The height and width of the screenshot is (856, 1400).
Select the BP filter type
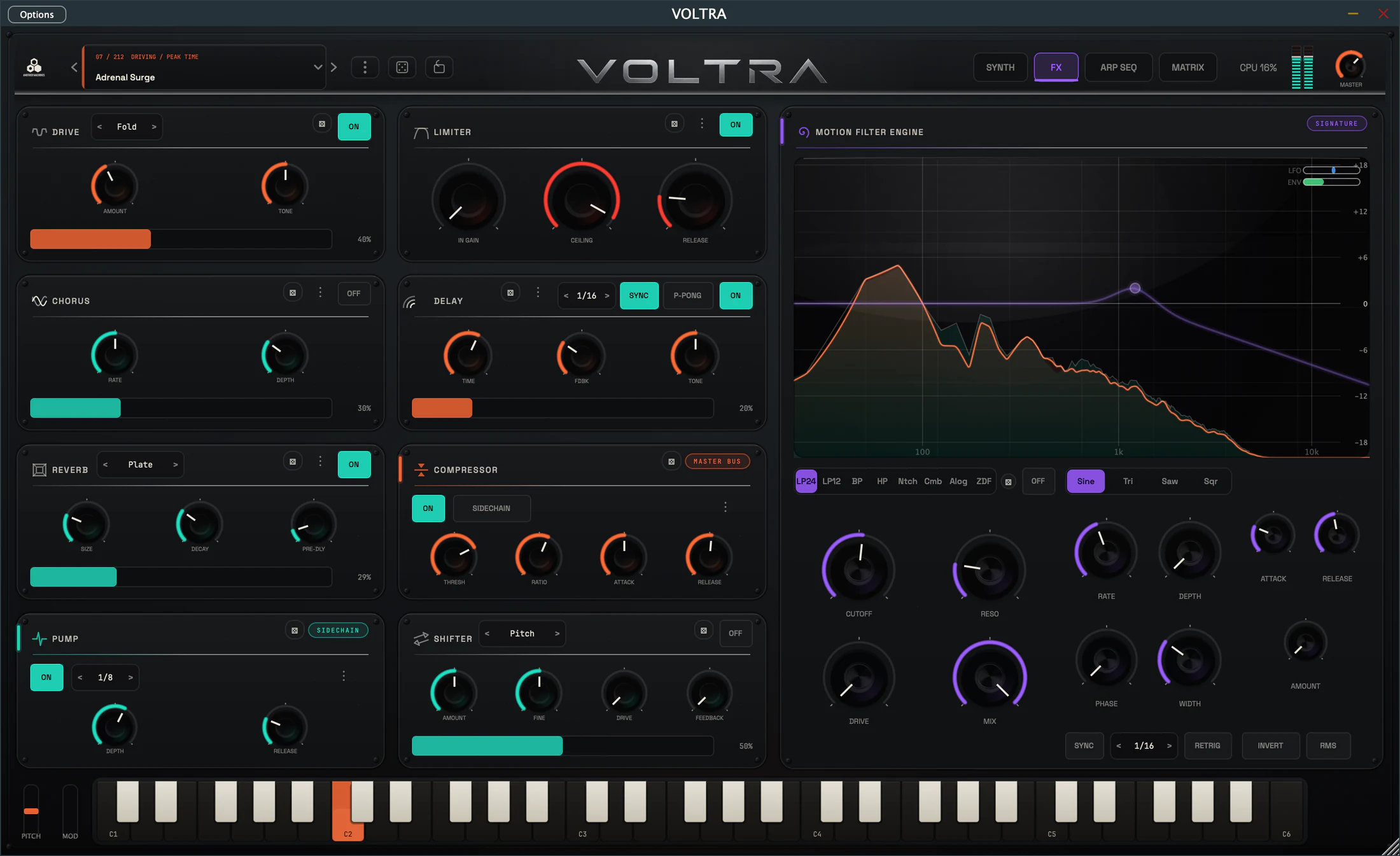pos(857,481)
